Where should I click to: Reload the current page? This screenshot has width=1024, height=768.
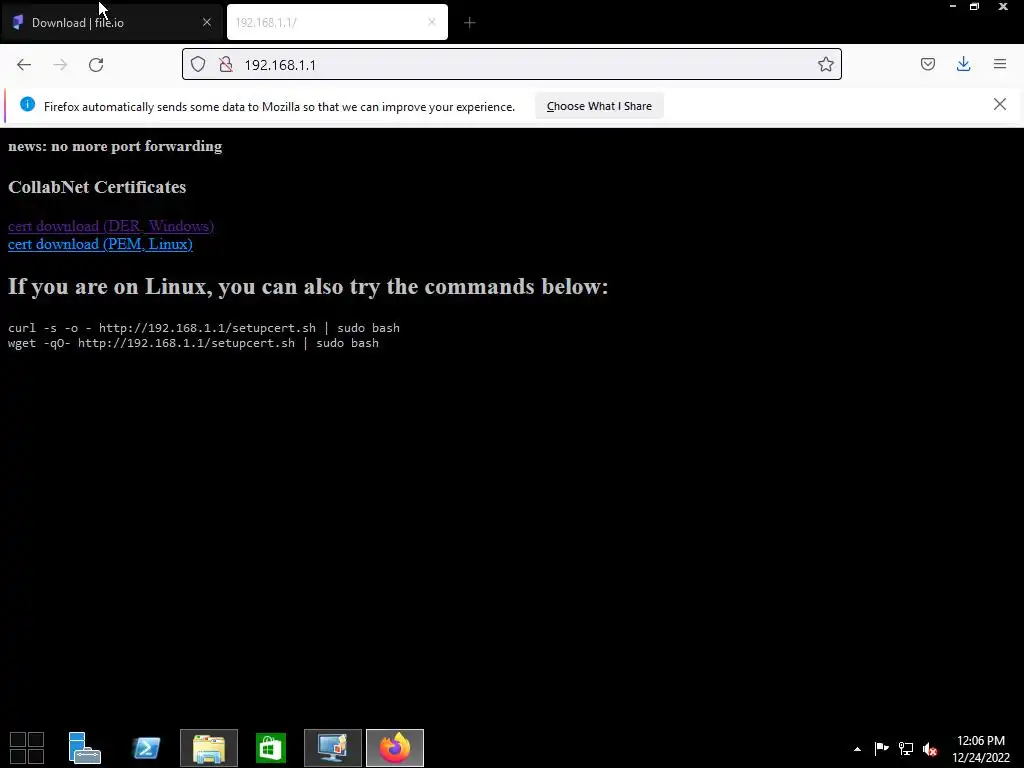[x=96, y=65]
